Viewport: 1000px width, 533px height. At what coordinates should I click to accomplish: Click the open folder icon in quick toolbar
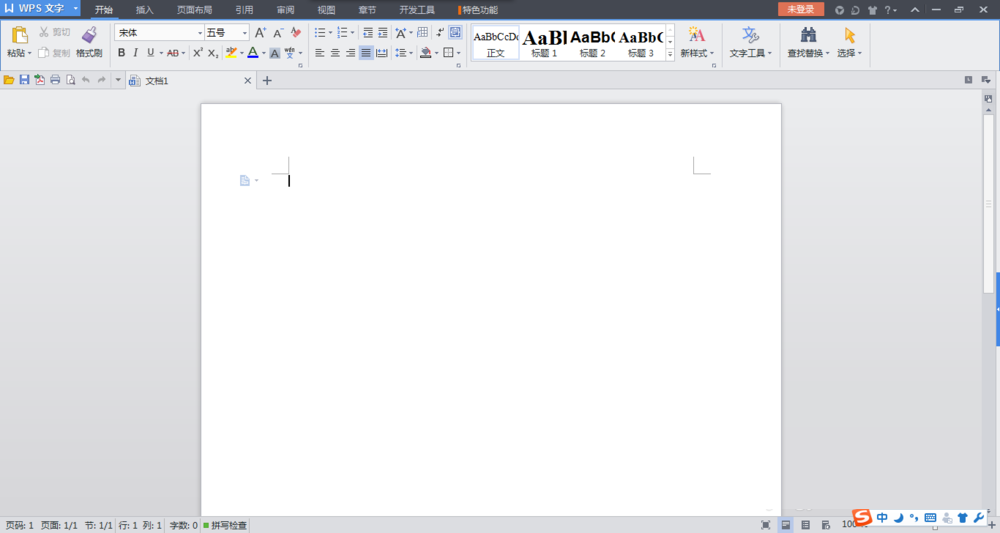(9, 80)
